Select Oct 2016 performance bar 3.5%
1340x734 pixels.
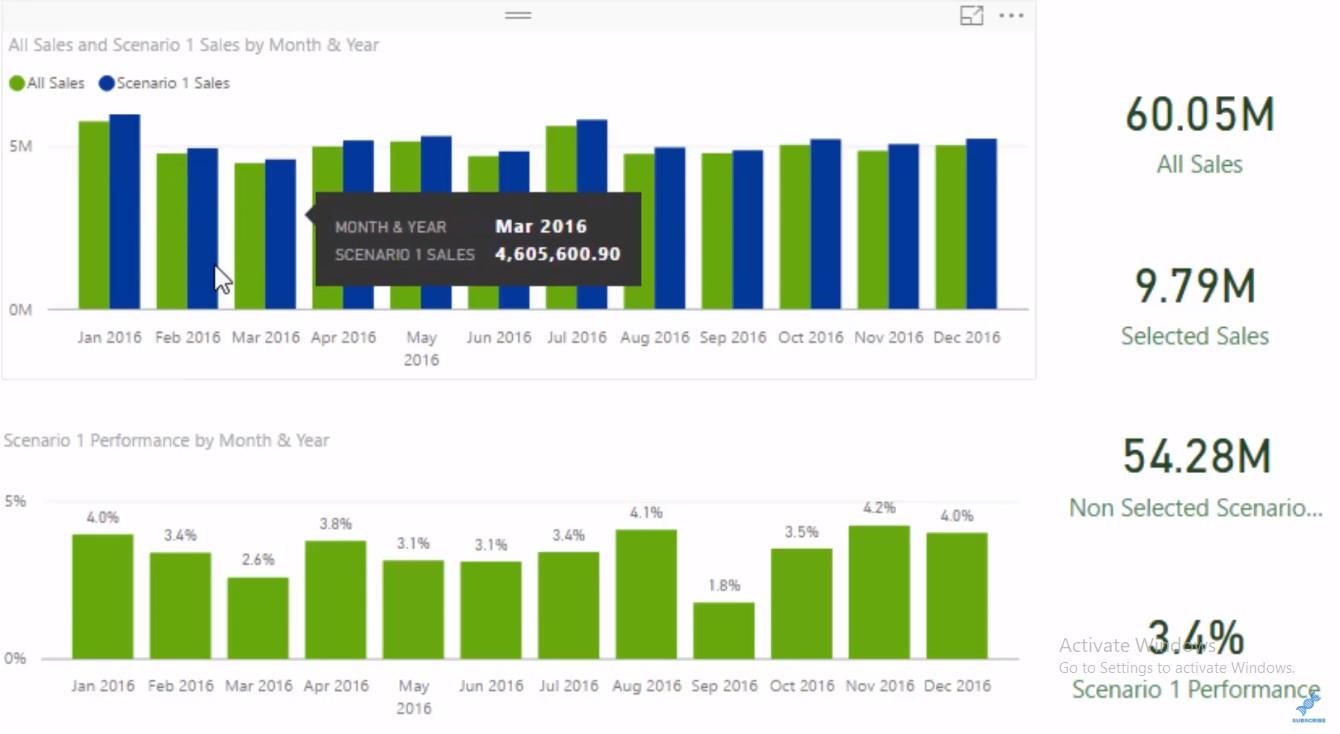802,603
